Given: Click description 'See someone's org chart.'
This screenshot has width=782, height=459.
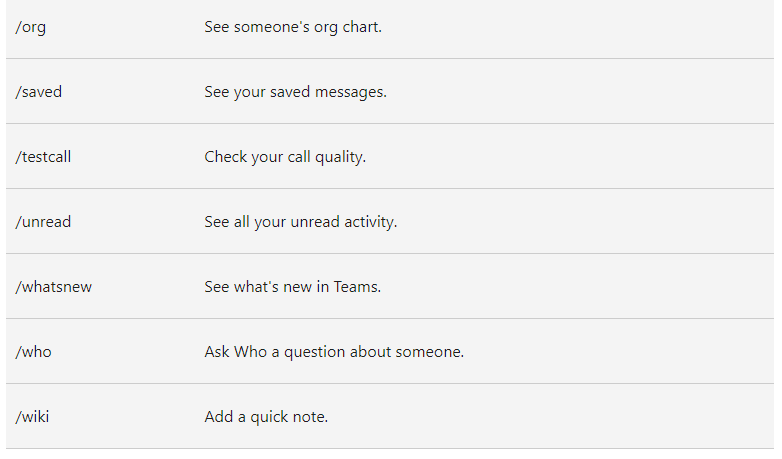Looking at the screenshot, I should pos(293,27).
